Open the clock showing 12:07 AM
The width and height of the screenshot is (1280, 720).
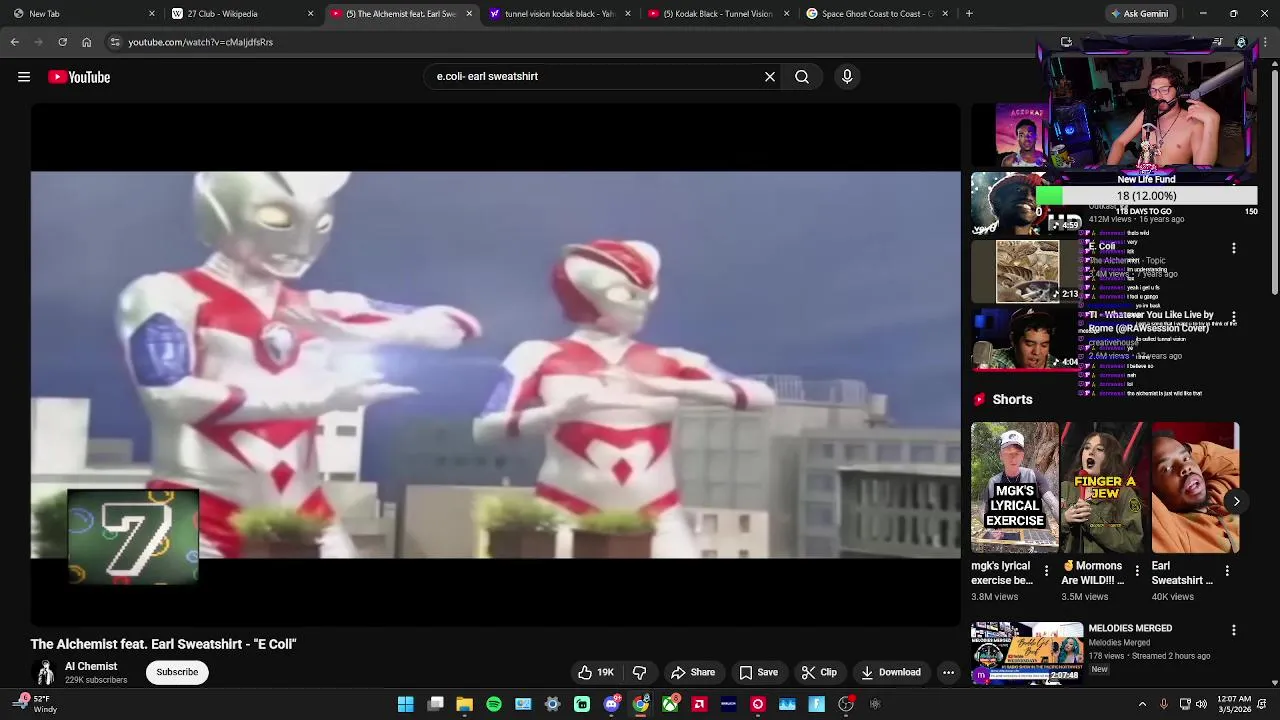[1234, 704]
